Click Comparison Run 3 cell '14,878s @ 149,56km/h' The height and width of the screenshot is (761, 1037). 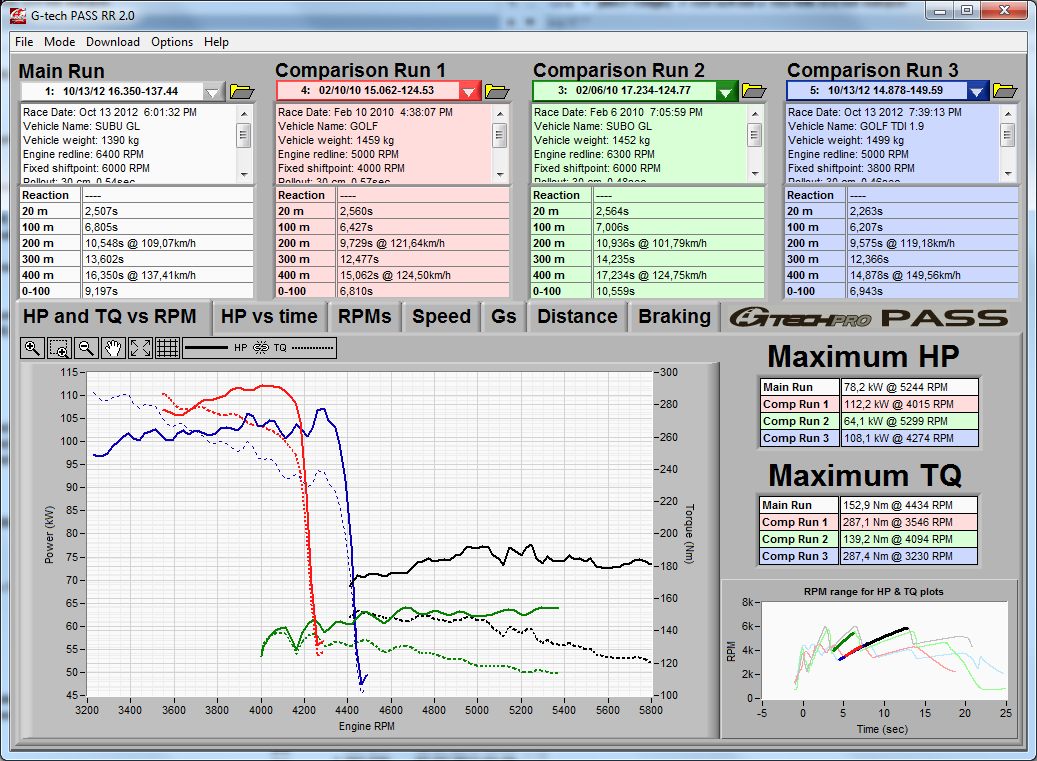933,275
